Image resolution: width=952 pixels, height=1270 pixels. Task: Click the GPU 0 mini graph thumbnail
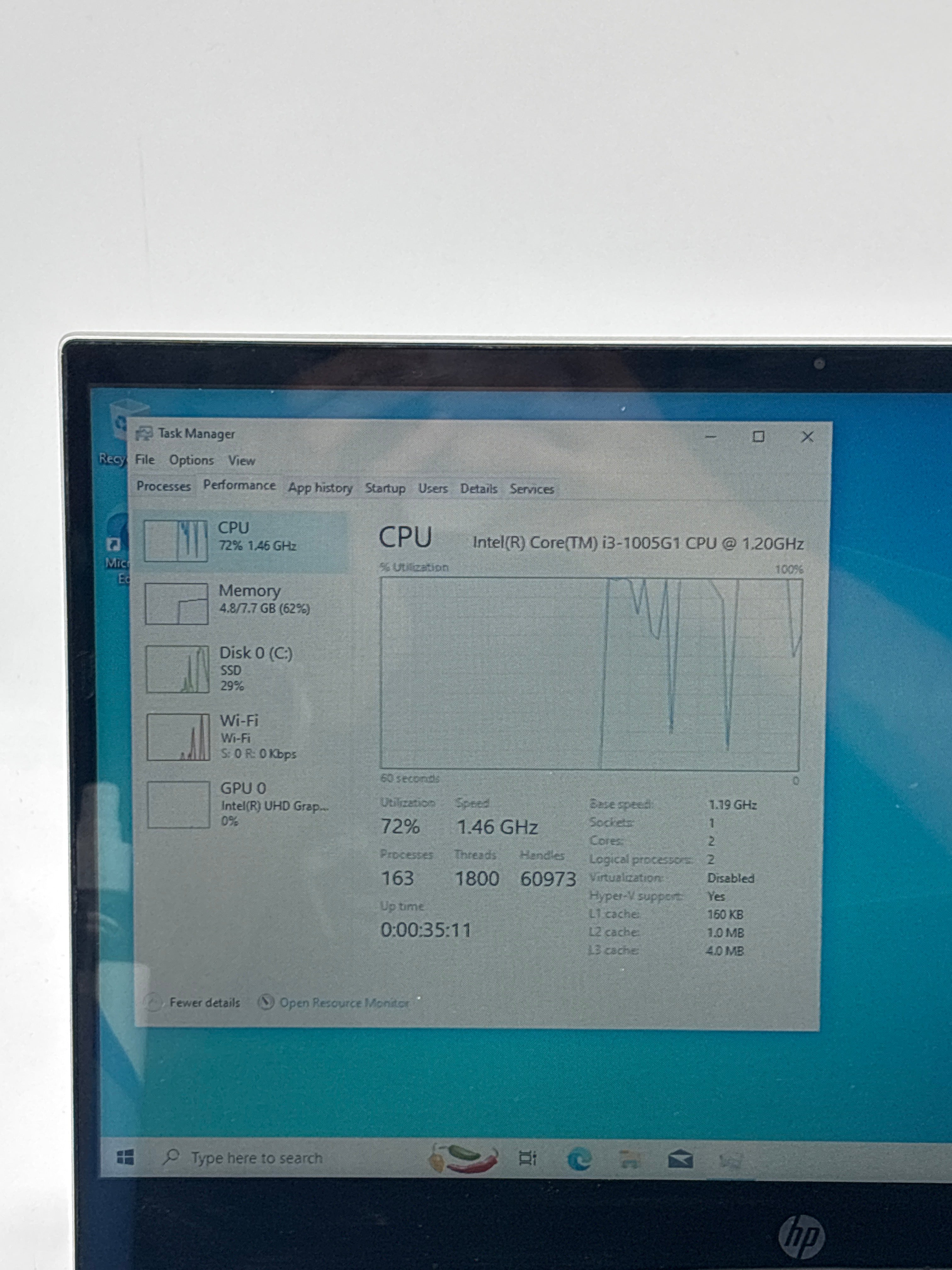click(x=179, y=804)
